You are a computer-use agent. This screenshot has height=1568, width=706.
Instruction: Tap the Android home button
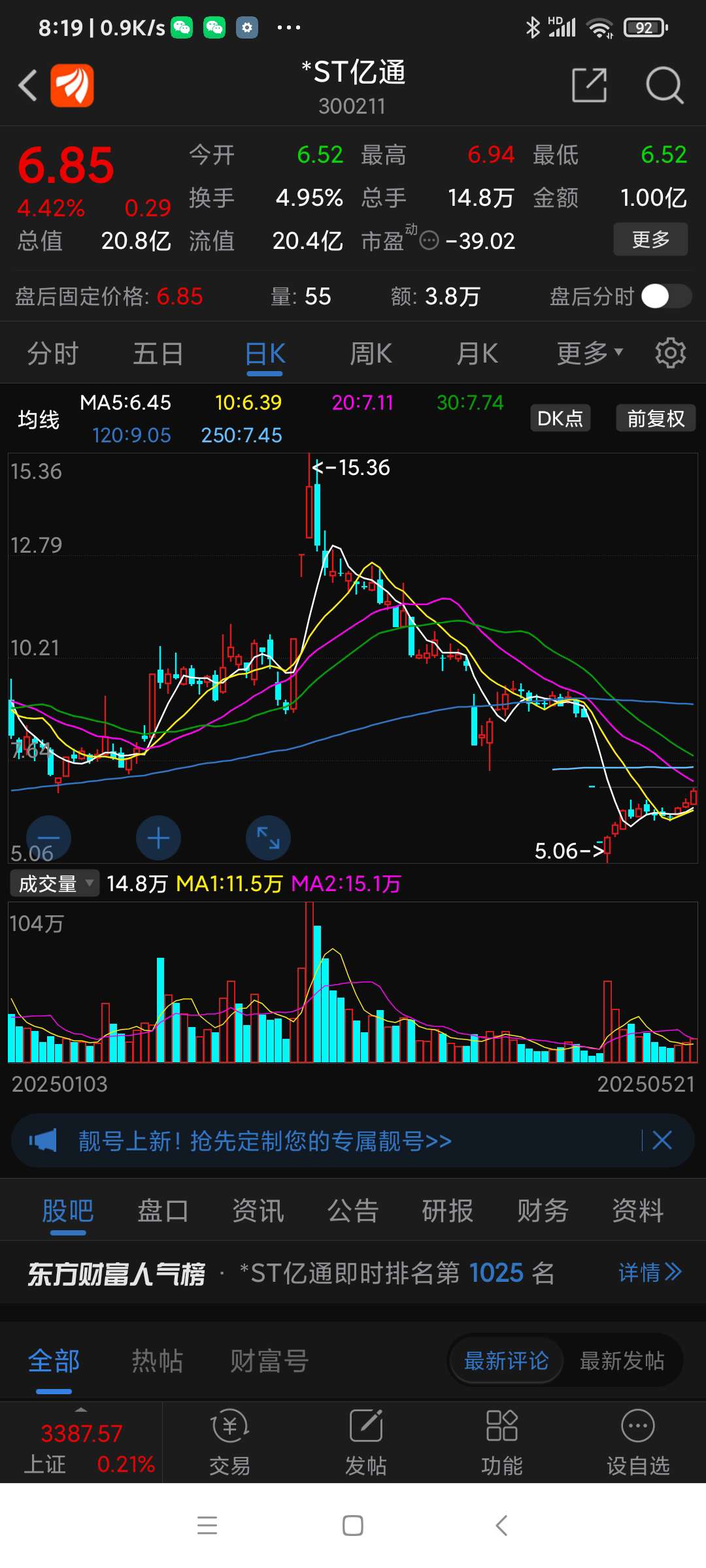coord(353,1526)
